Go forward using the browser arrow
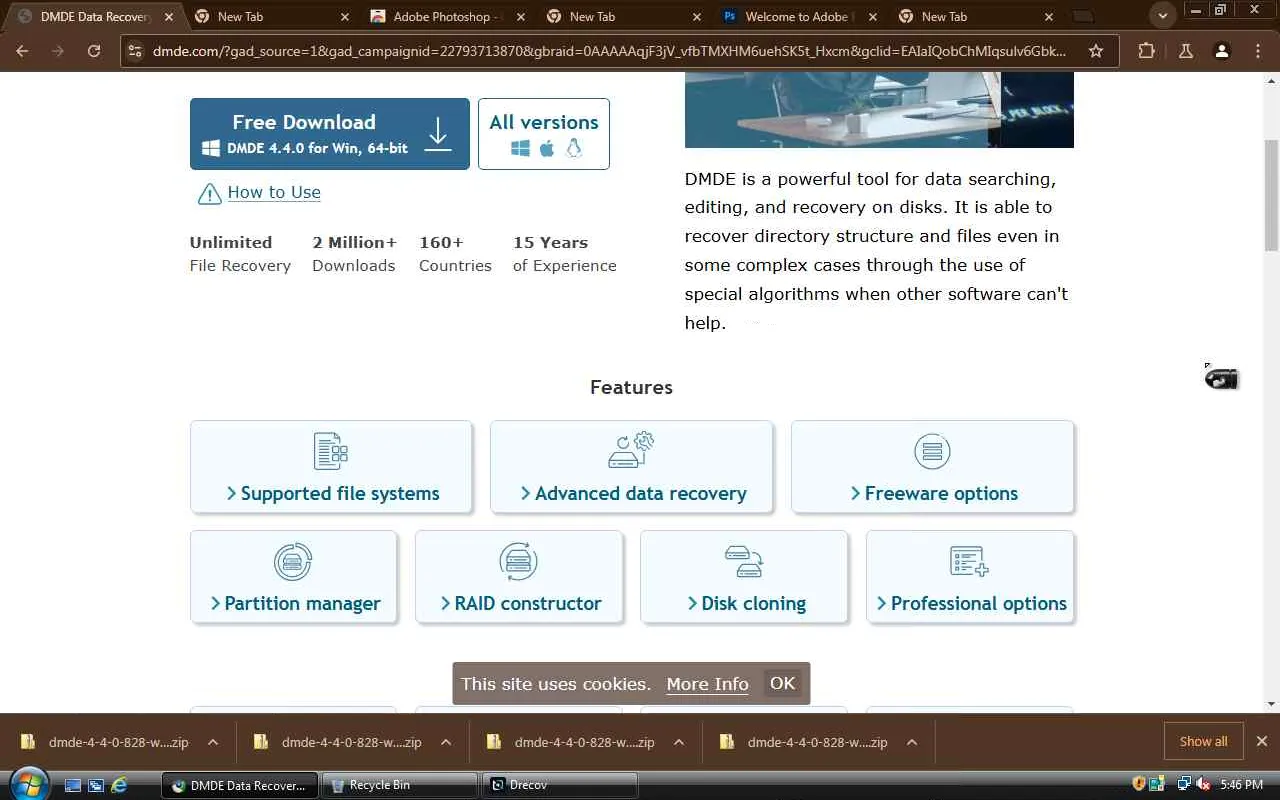This screenshot has height=800, width=1280. coord(58,51)
